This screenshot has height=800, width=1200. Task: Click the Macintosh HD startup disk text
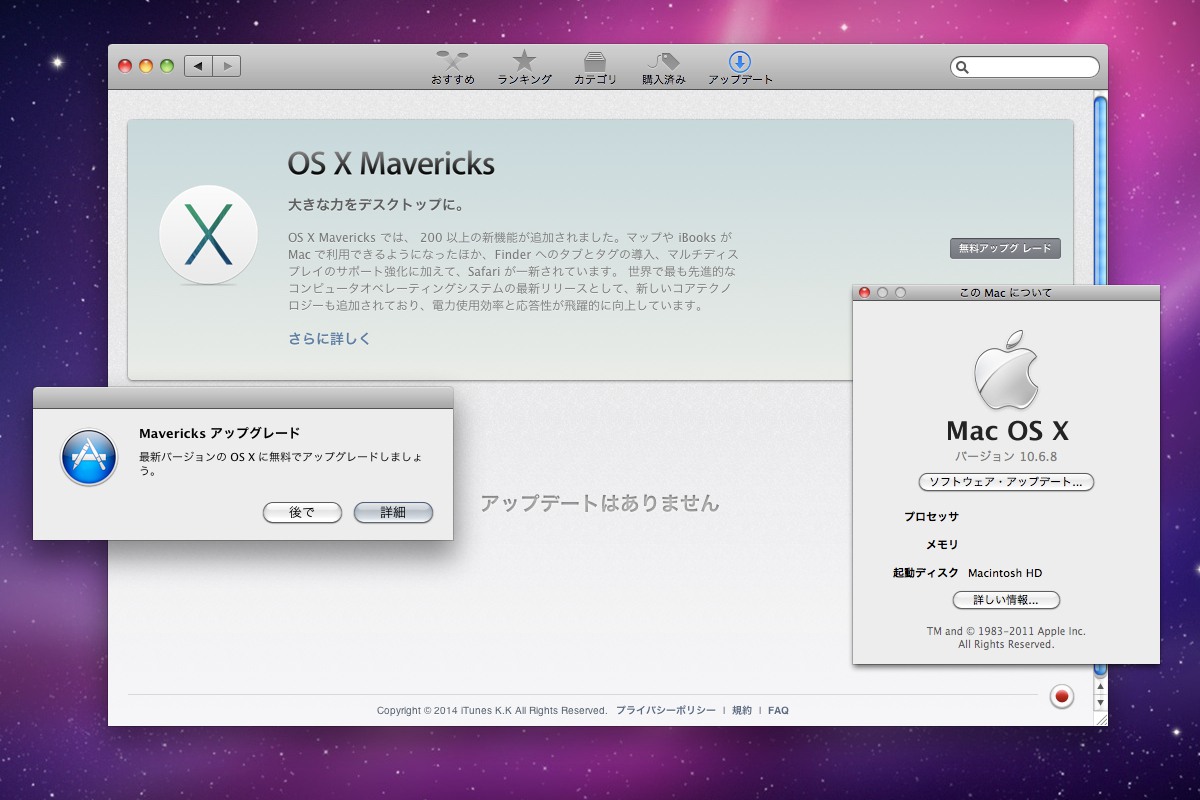(x=1005, y=573)
